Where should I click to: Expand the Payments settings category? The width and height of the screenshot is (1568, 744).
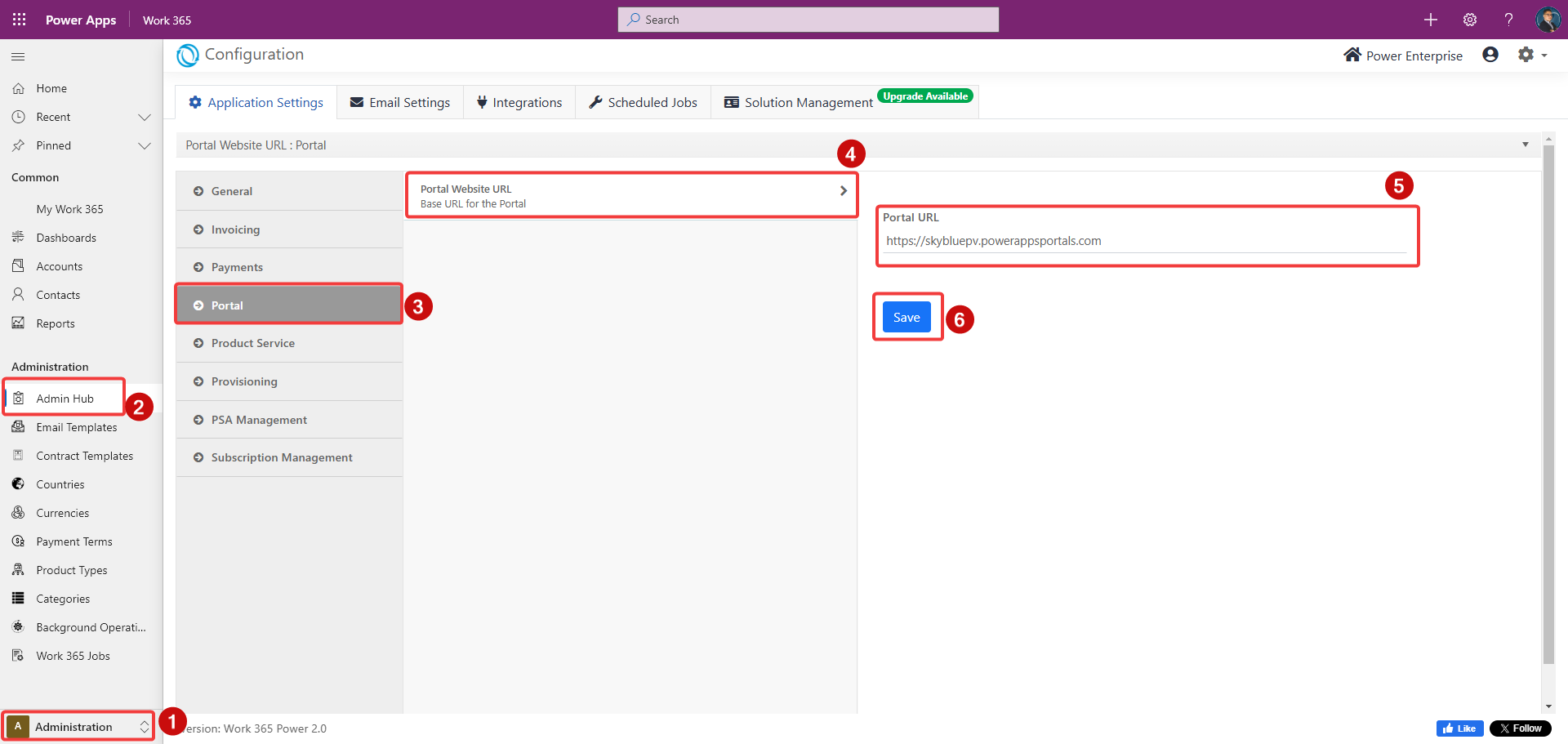coord(289,267)
